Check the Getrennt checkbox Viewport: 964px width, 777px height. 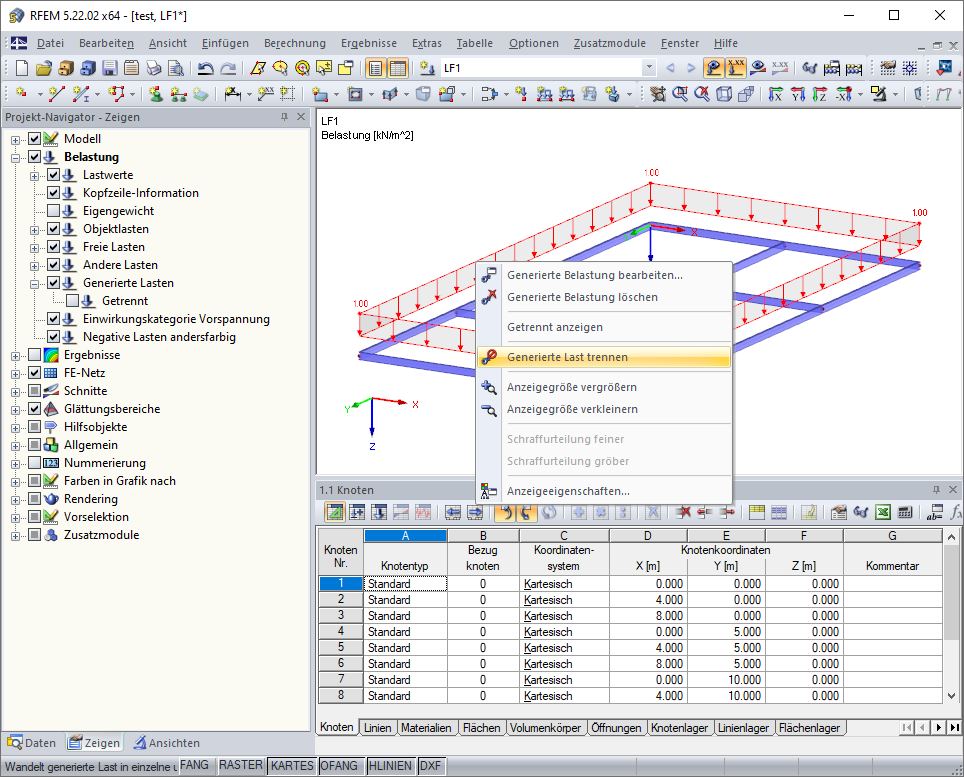point(73,301)
